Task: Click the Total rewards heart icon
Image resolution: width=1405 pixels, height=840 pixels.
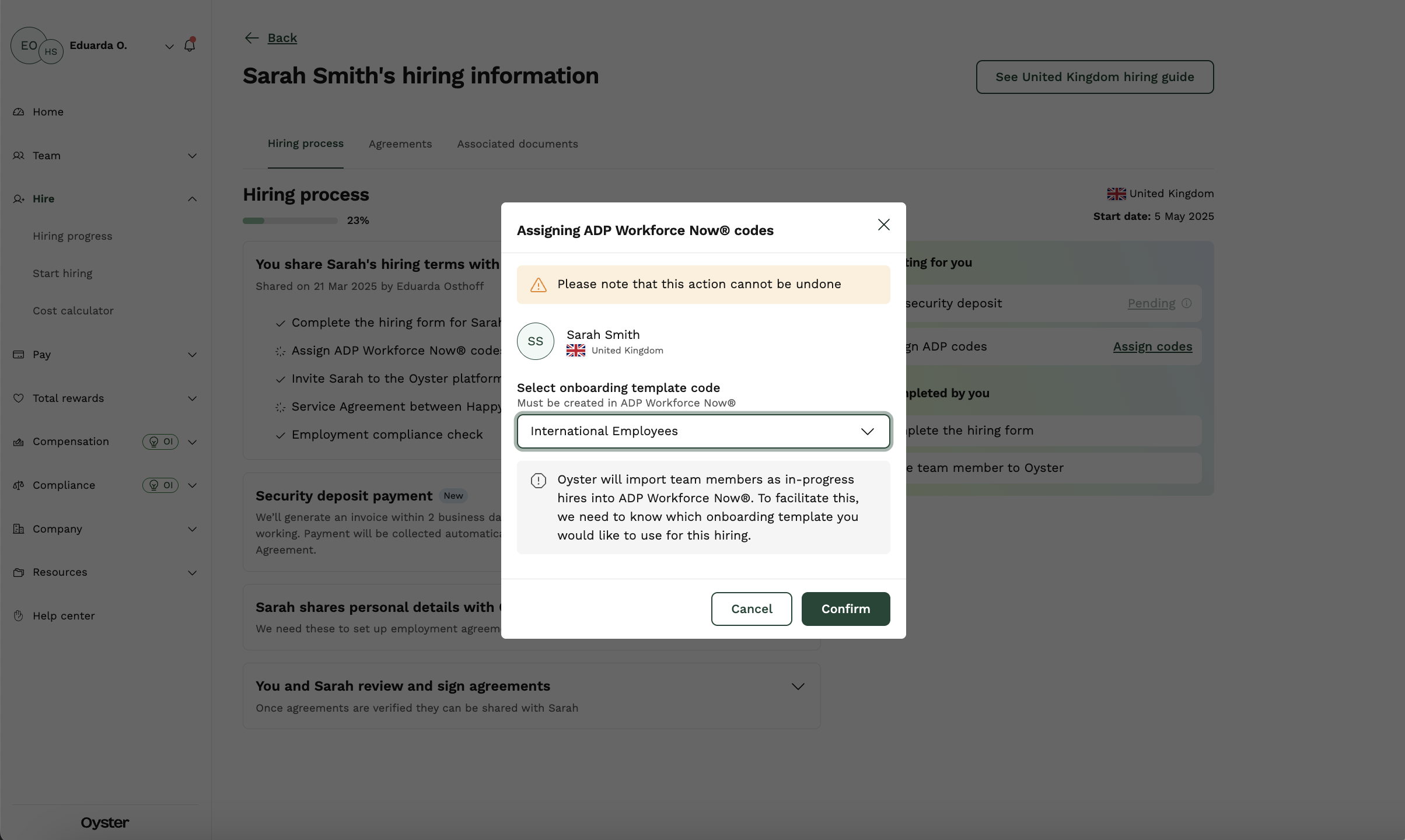Action: point(19,398)
